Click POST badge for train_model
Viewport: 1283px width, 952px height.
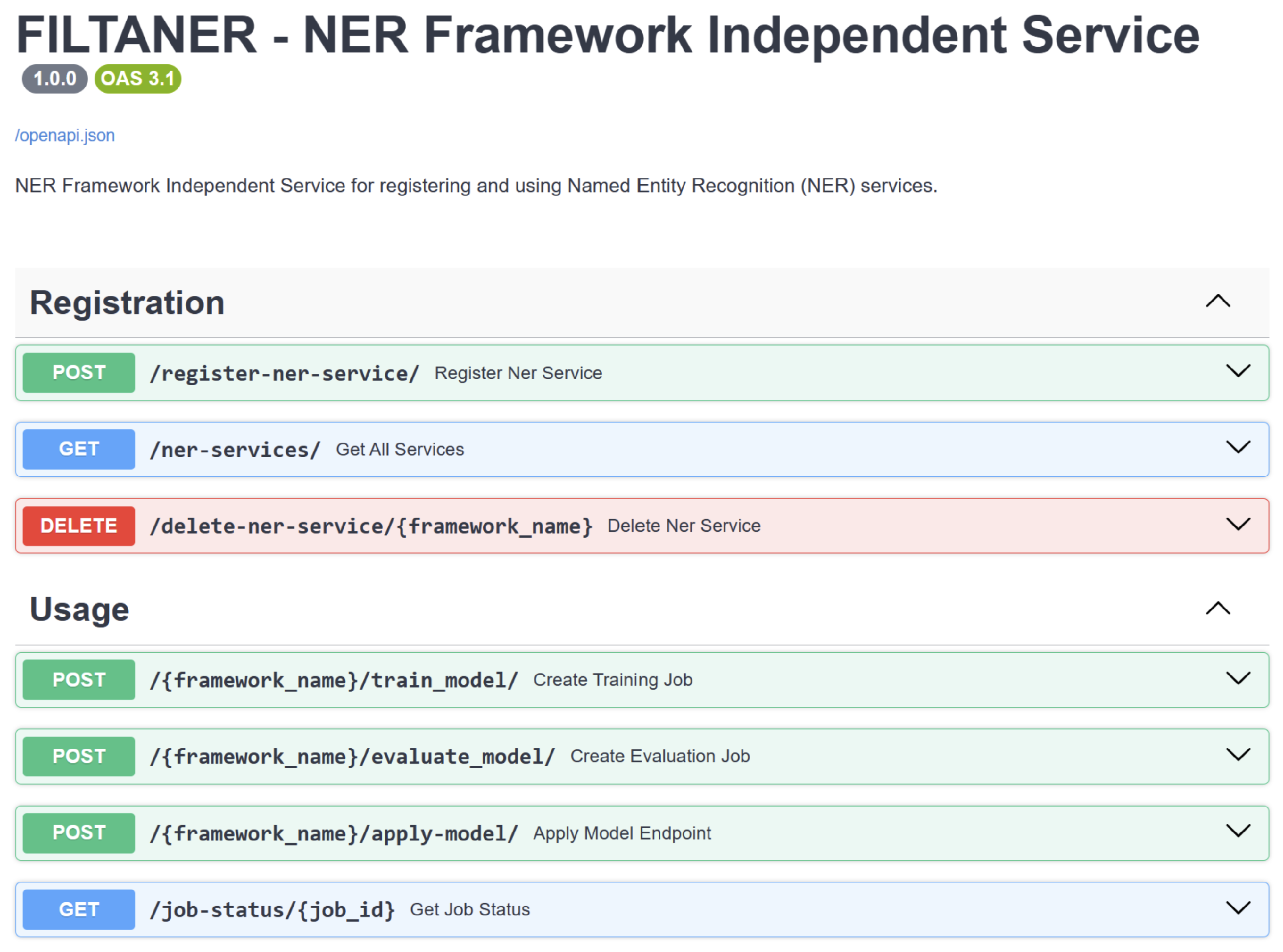[x=79, y=680]
